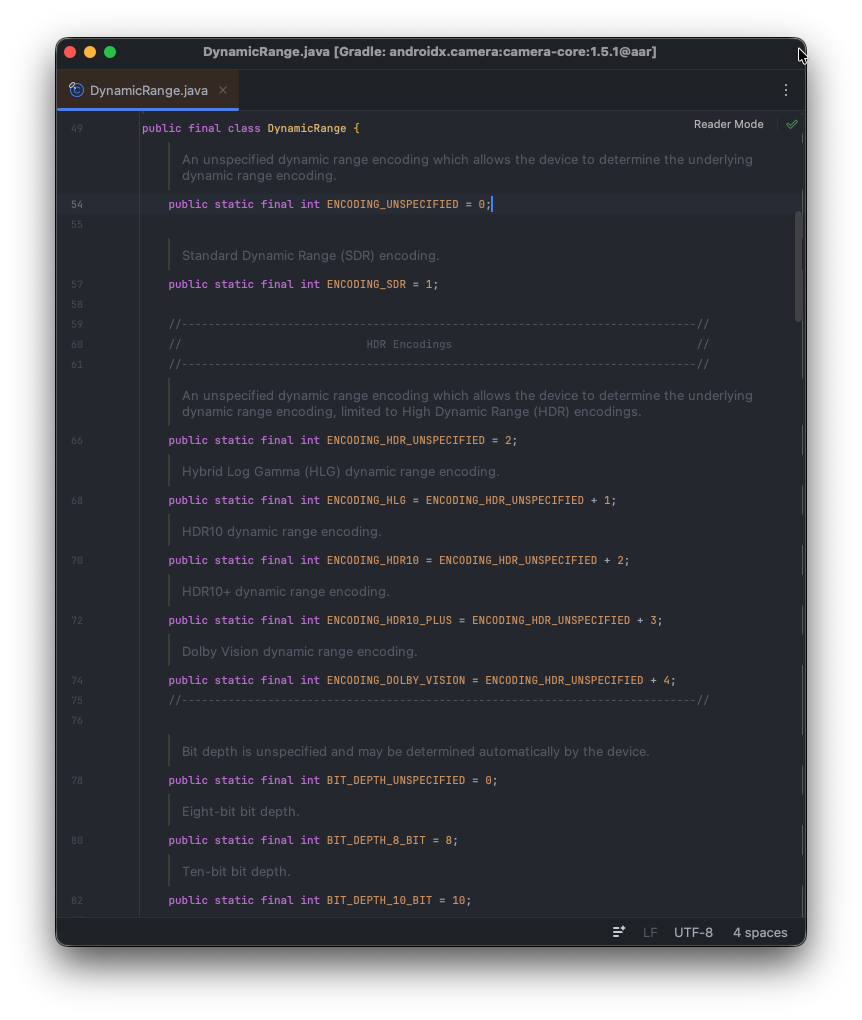Close the DynamicRange.java editor tab

(x=223, y=90)
